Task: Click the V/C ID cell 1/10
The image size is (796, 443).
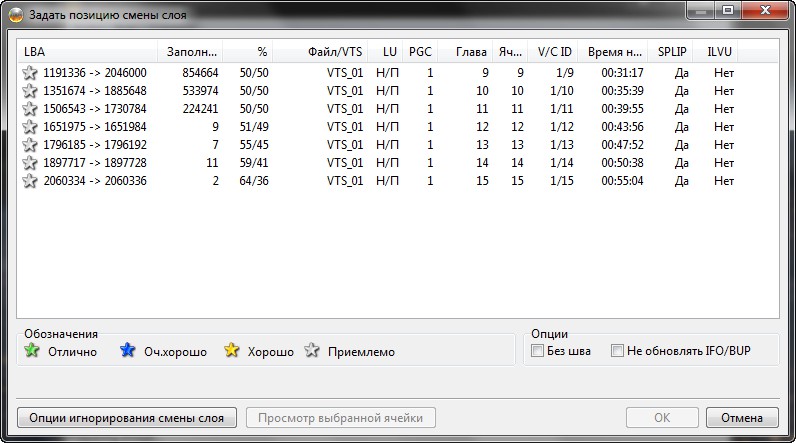Action: tap(562, 91)
